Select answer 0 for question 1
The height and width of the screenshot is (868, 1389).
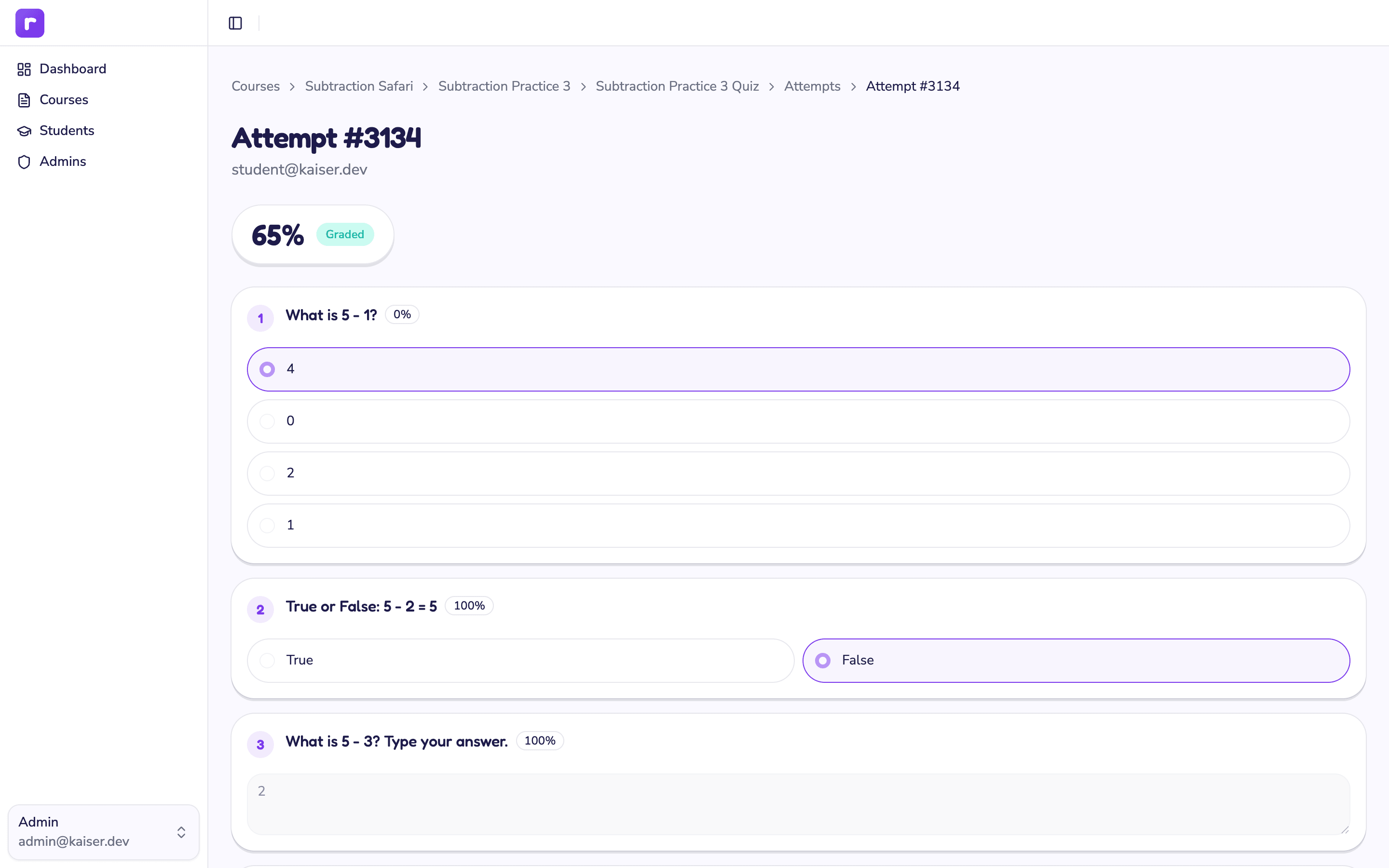coord(798,421)
